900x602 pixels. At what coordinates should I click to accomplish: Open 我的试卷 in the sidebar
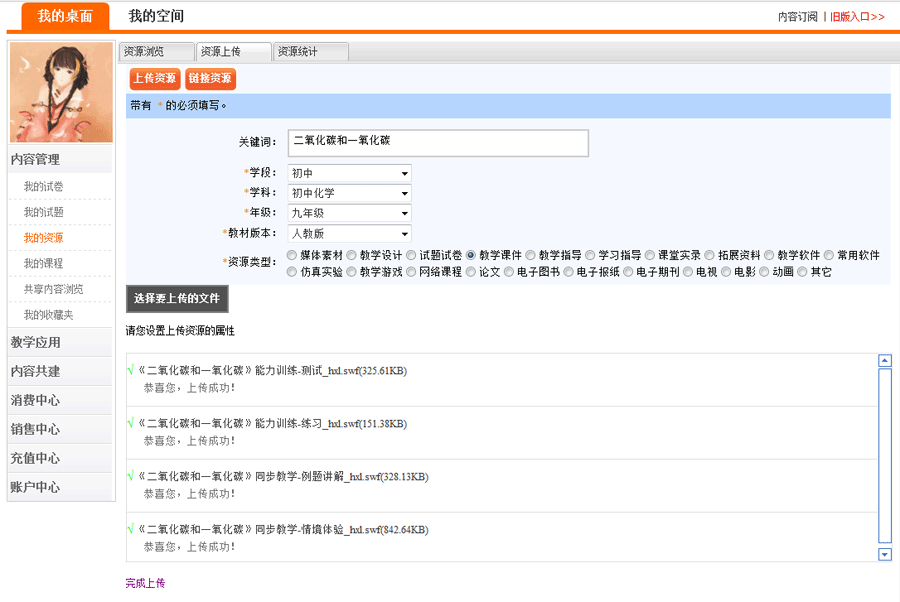(x=44, y=187)
